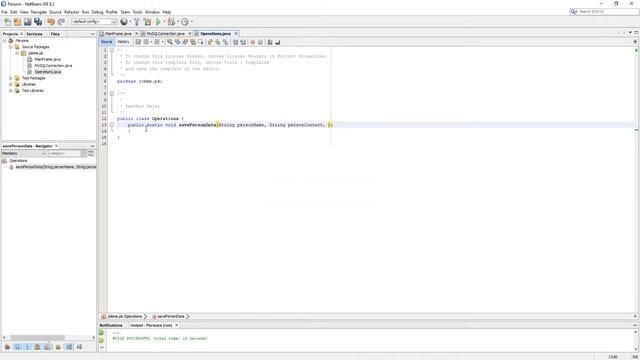640x360 pixels.
Task: Click the Source view button
Action: [x=106, y=42]
